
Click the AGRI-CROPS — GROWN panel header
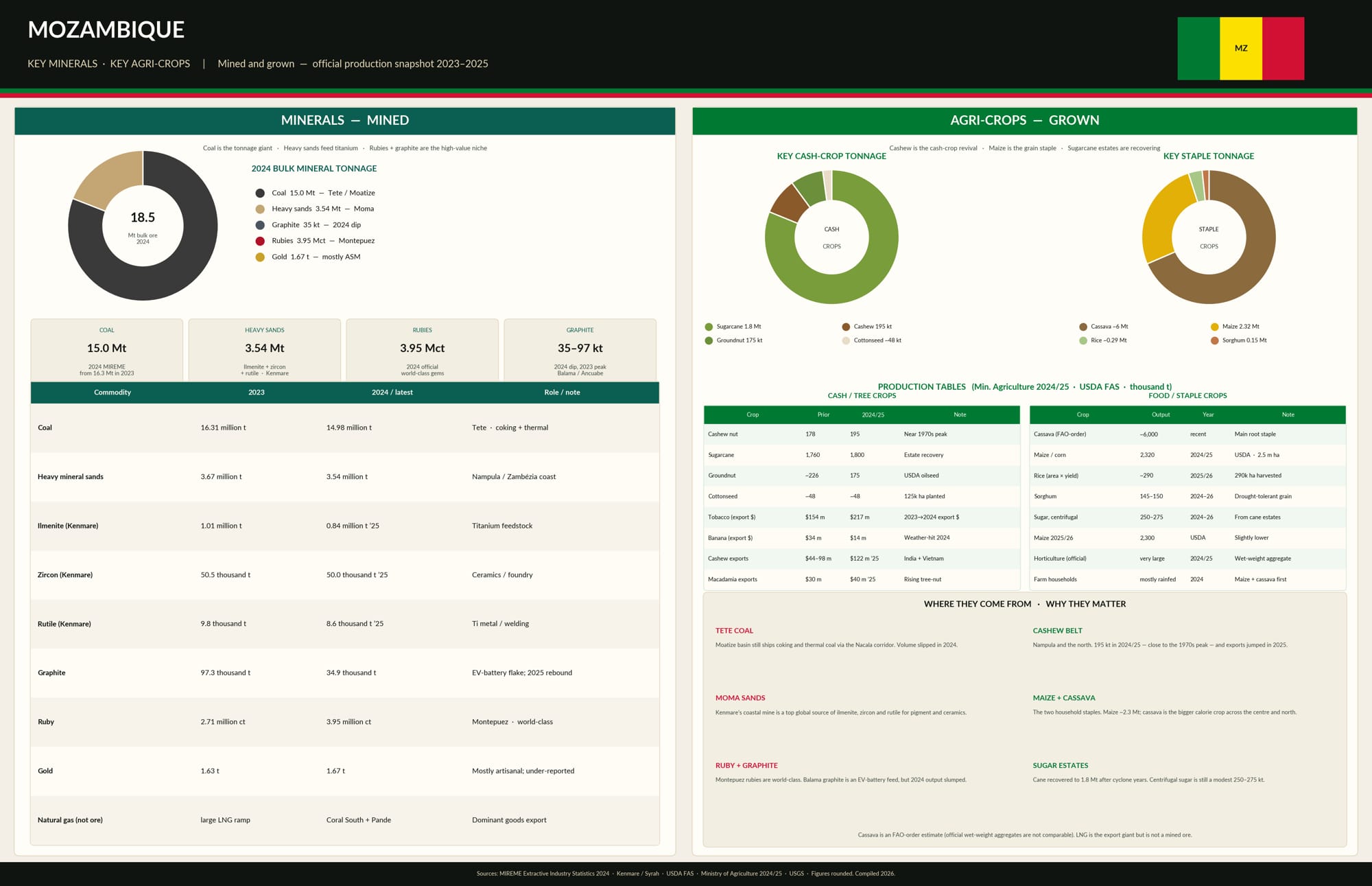point(1025,121)
